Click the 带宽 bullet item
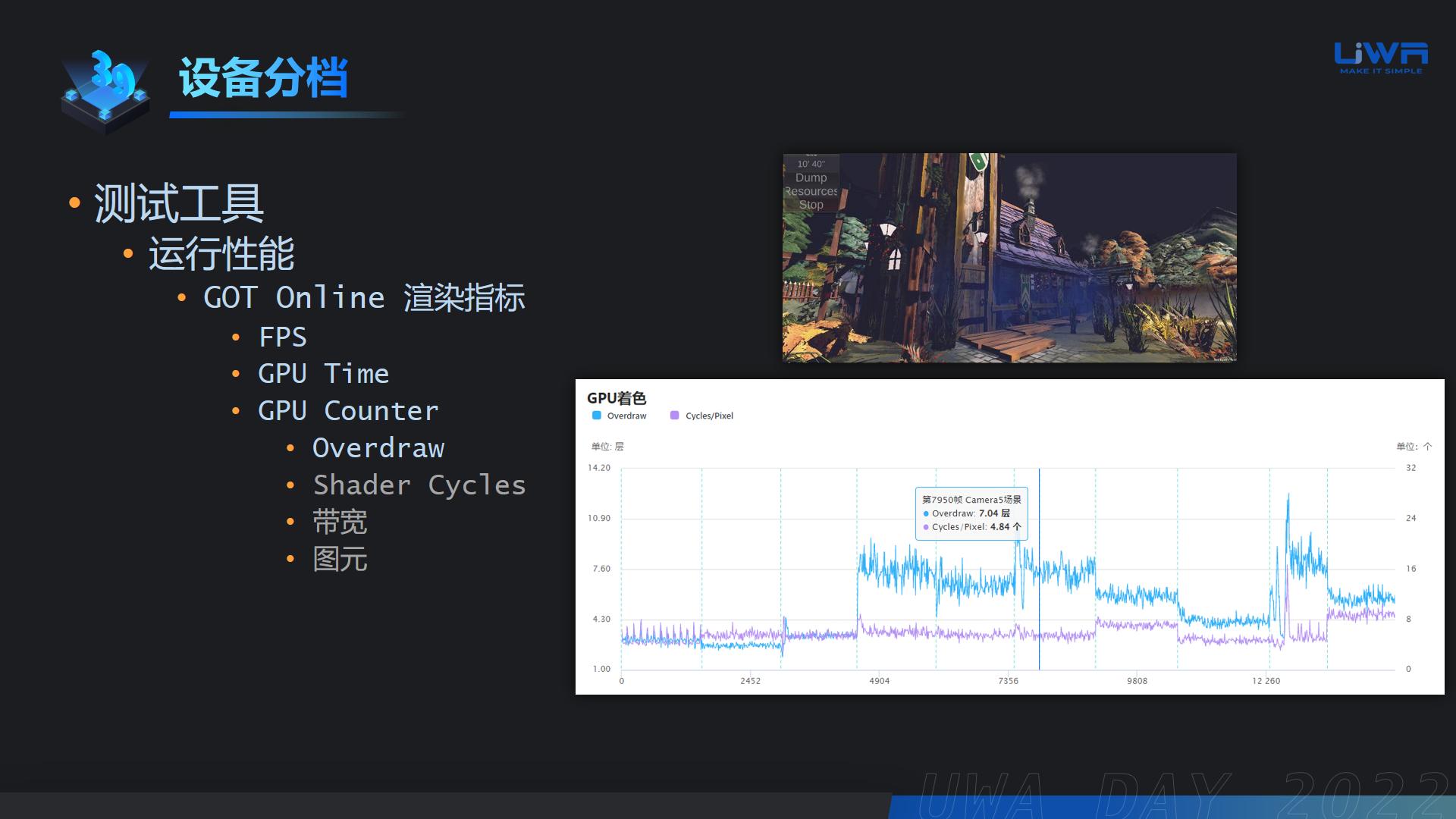The height and width of the screenshot is (819, 1456). point(340,522)
